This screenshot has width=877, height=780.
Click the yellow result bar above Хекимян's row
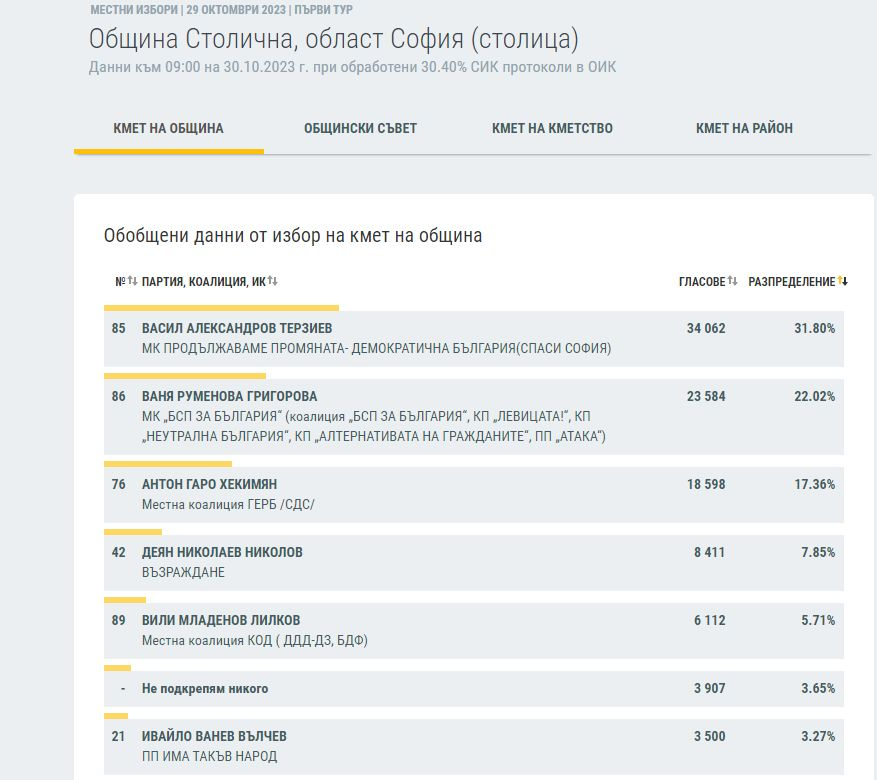click(168, 464)
